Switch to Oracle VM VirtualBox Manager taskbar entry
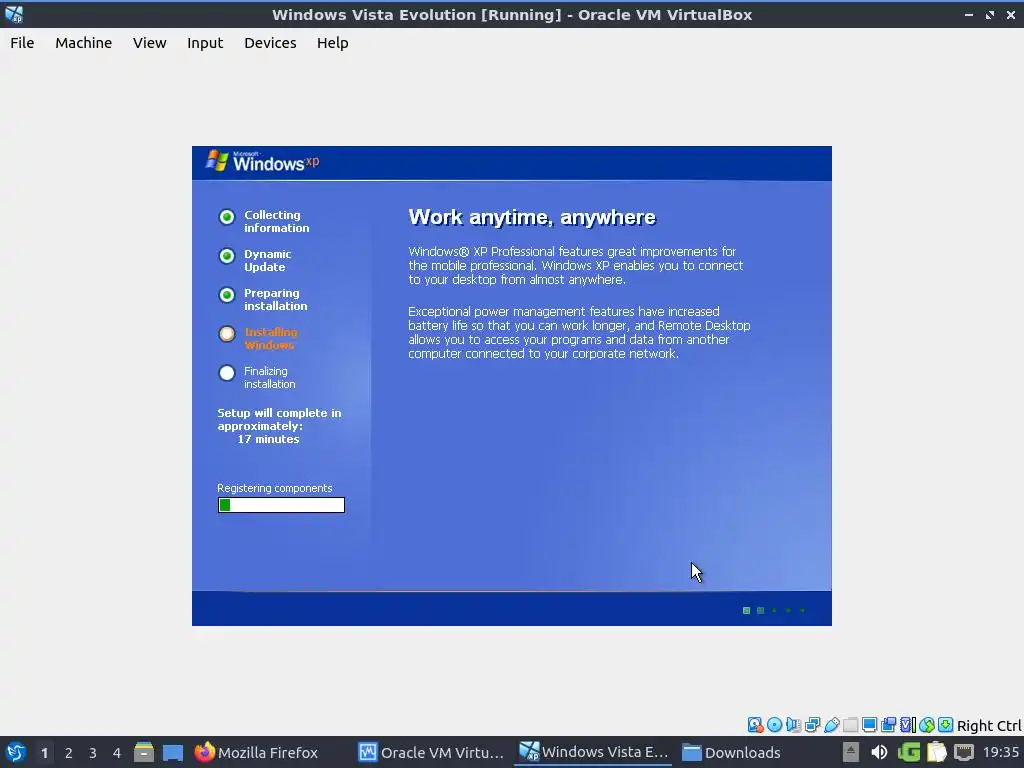Viewport: 1024px width, 768px height. click(432, 752)
